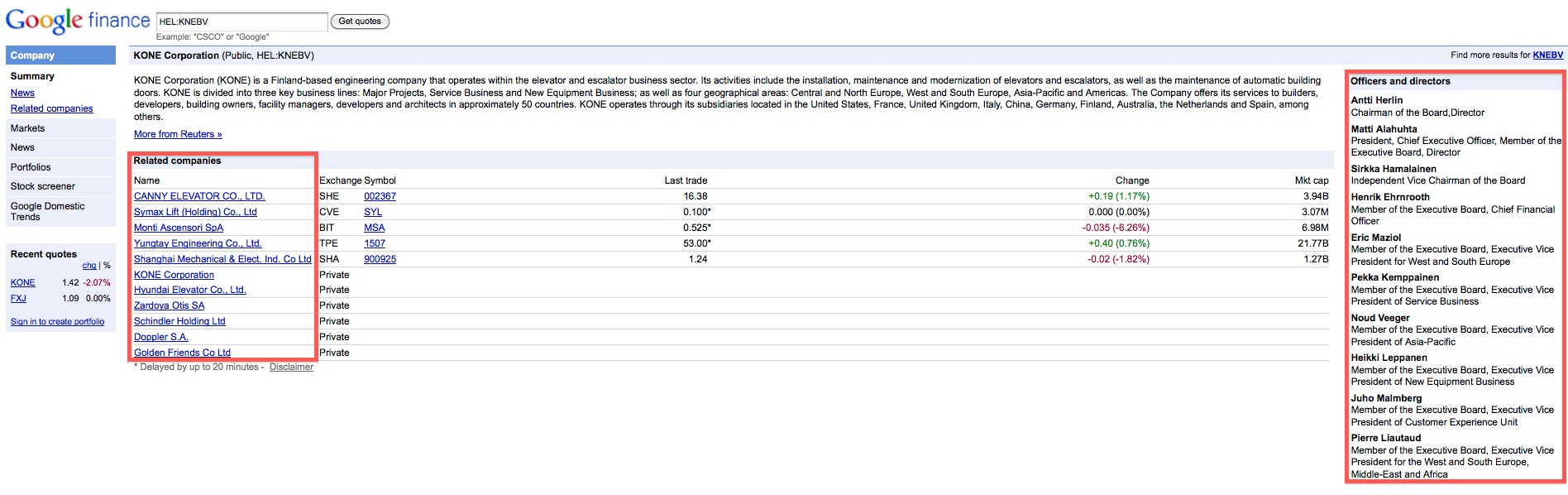Open the Doppler S.A. link
Screen dimensions: 1568x495
[161, 337]
